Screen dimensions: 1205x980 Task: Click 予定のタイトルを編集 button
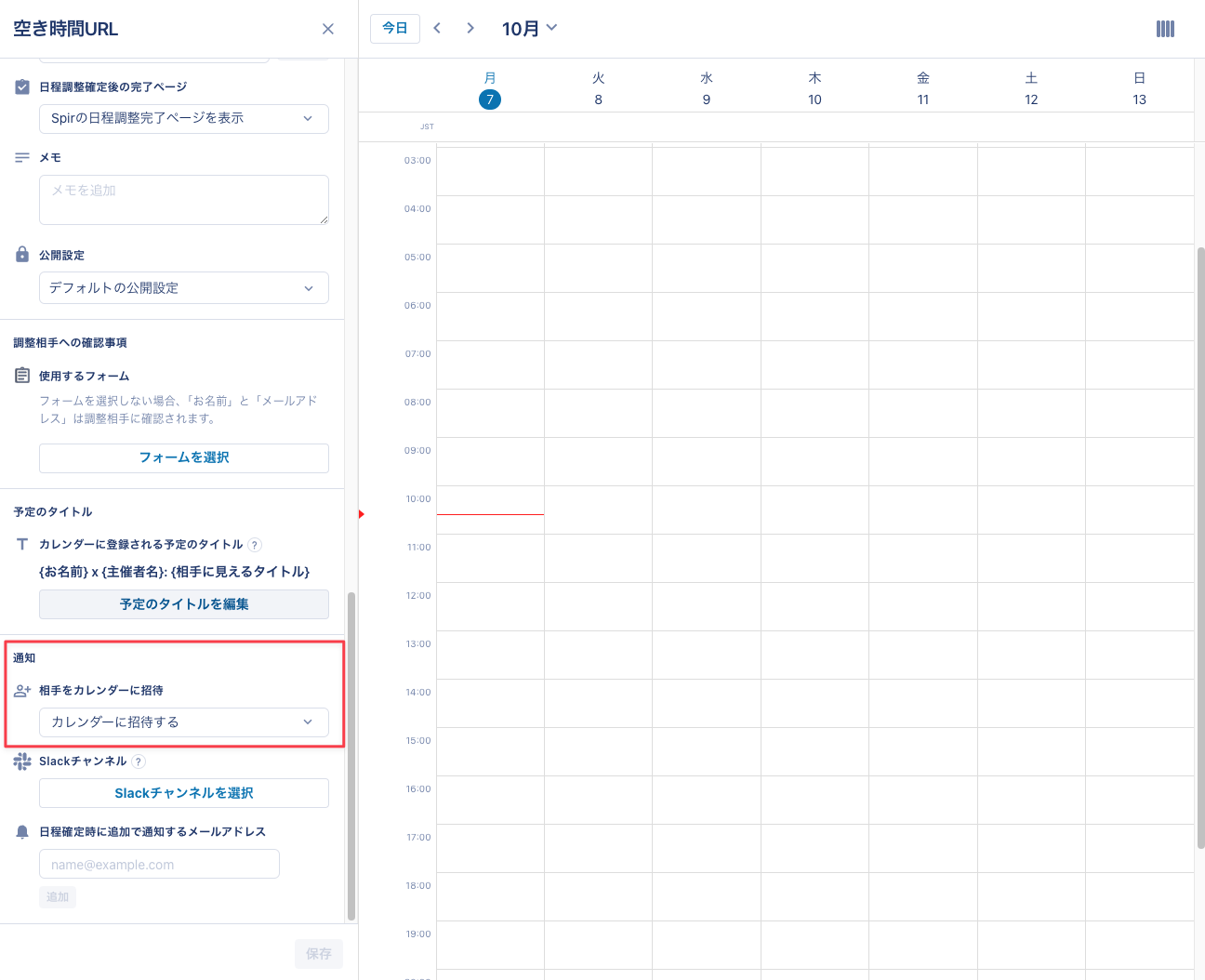[x=184, y=604]
